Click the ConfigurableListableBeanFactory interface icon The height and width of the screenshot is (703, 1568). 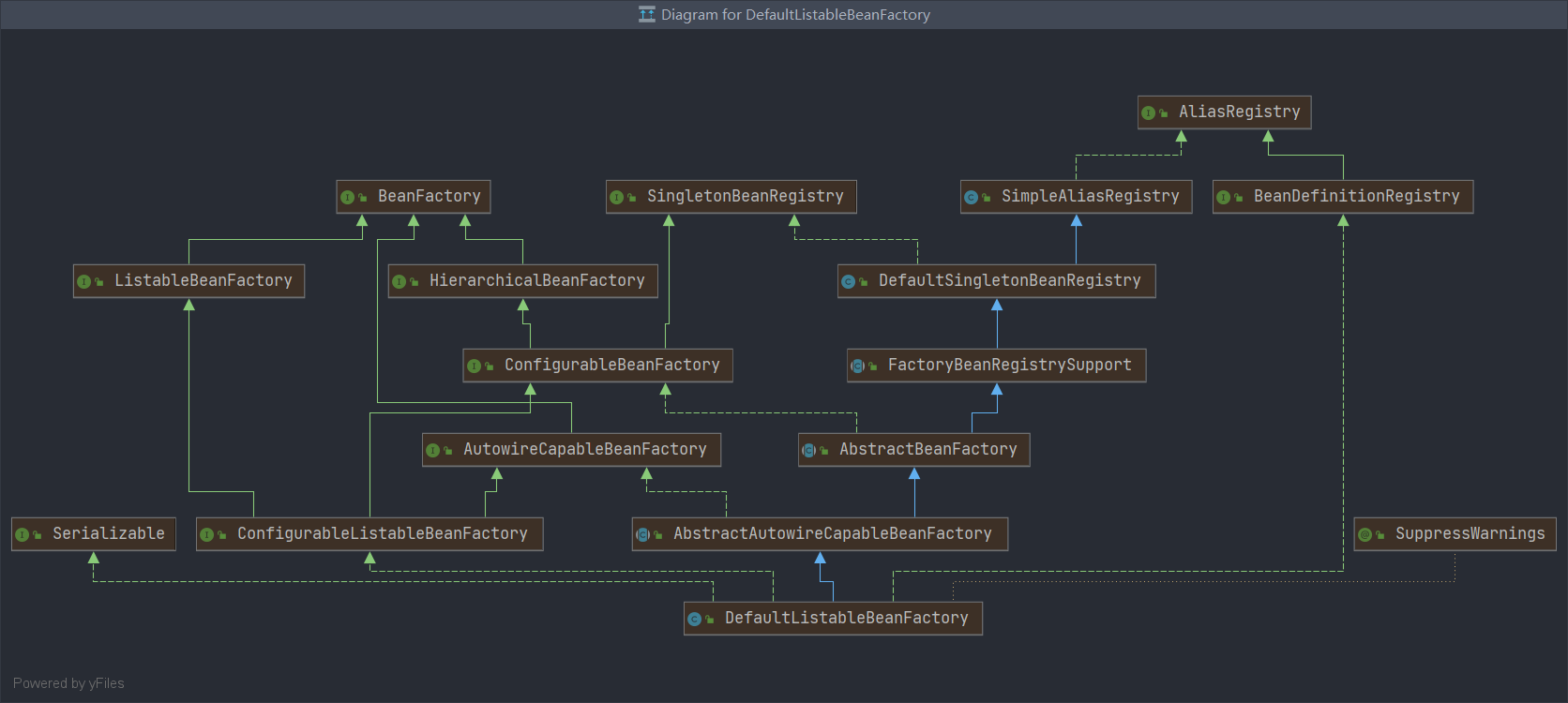click(x=206, y=535)
